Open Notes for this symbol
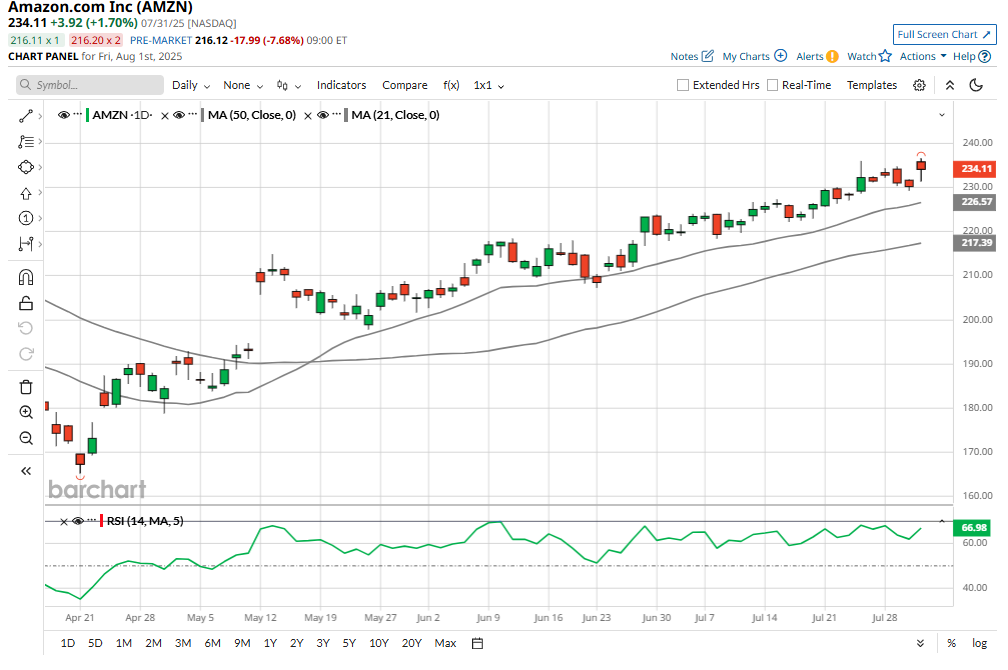The width and height of the screenshot is (1008, 670). [x=692, y=56]
